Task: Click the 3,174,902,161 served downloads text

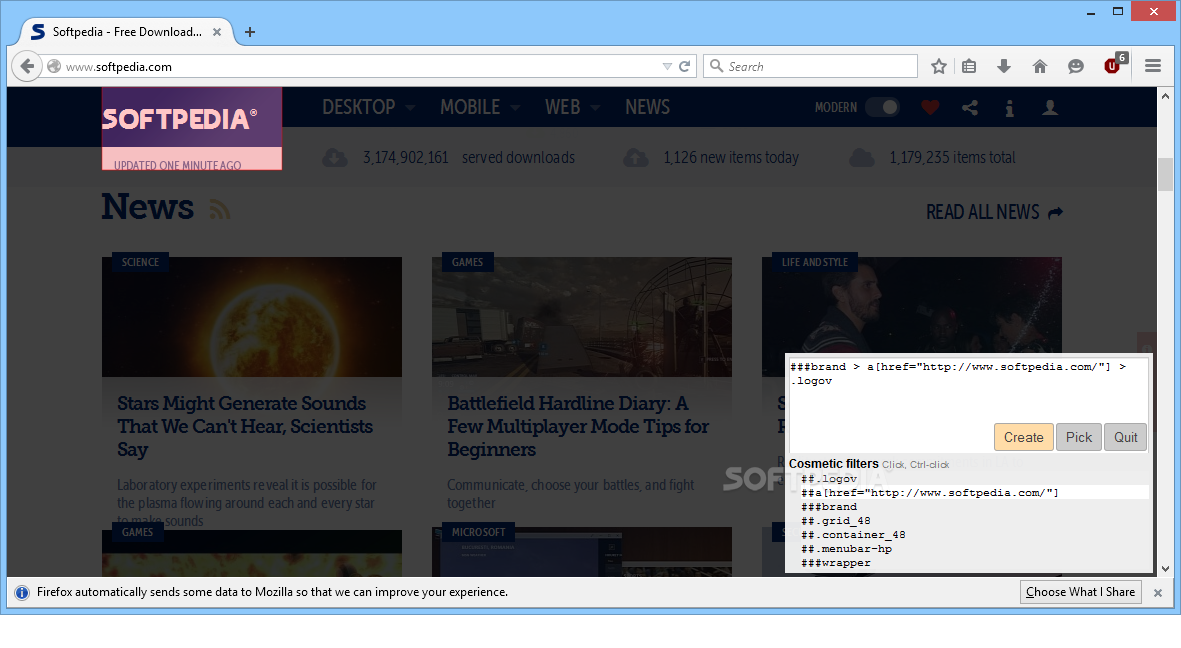Action: click(x=468, y=157)
